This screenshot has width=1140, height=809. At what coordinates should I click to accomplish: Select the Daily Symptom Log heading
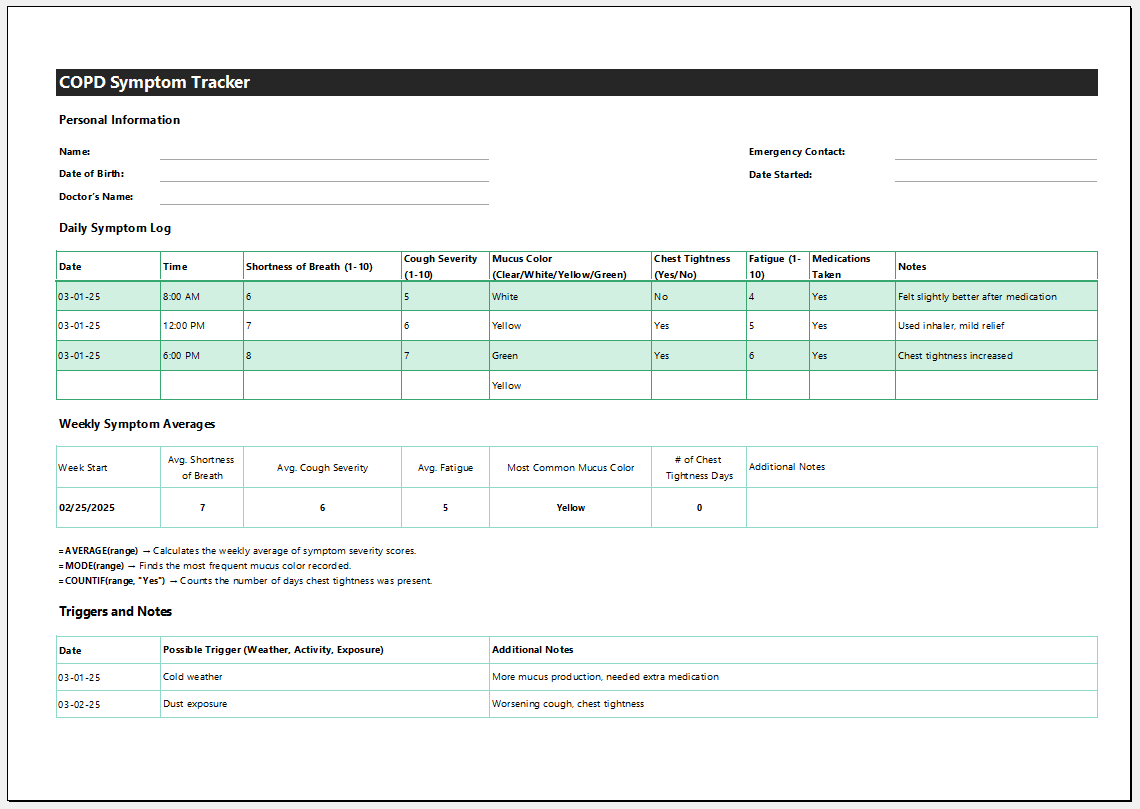(x=115, y=228)
